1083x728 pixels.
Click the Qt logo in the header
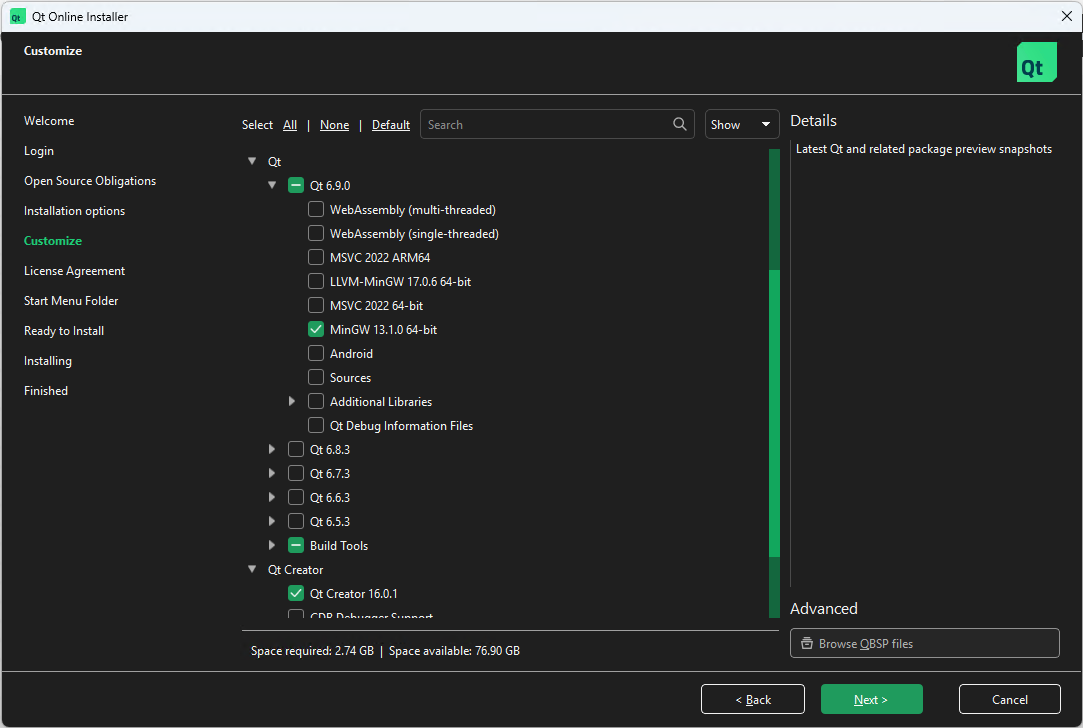1036,62
